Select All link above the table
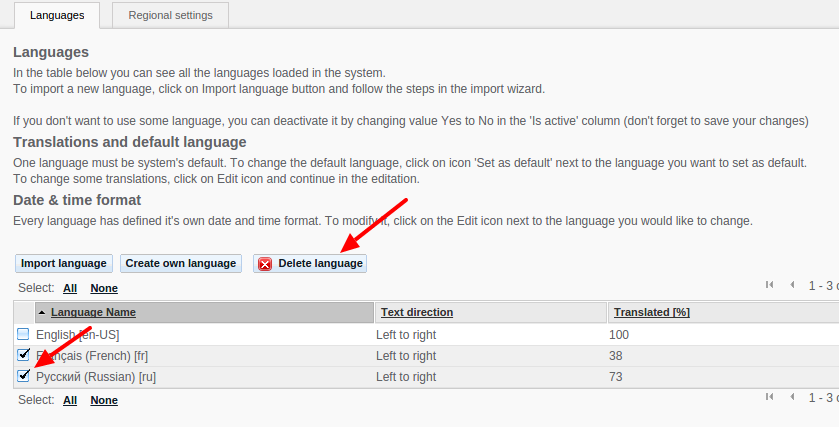Image resolution: width=839 pixels, height=427 pixels. [70, 288]
